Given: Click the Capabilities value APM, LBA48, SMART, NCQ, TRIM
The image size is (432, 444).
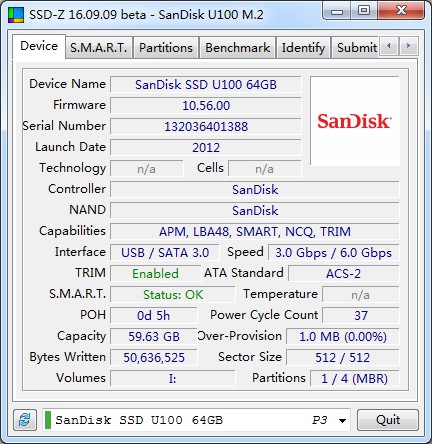Looking at the screenshot, I should pos(255,232).
